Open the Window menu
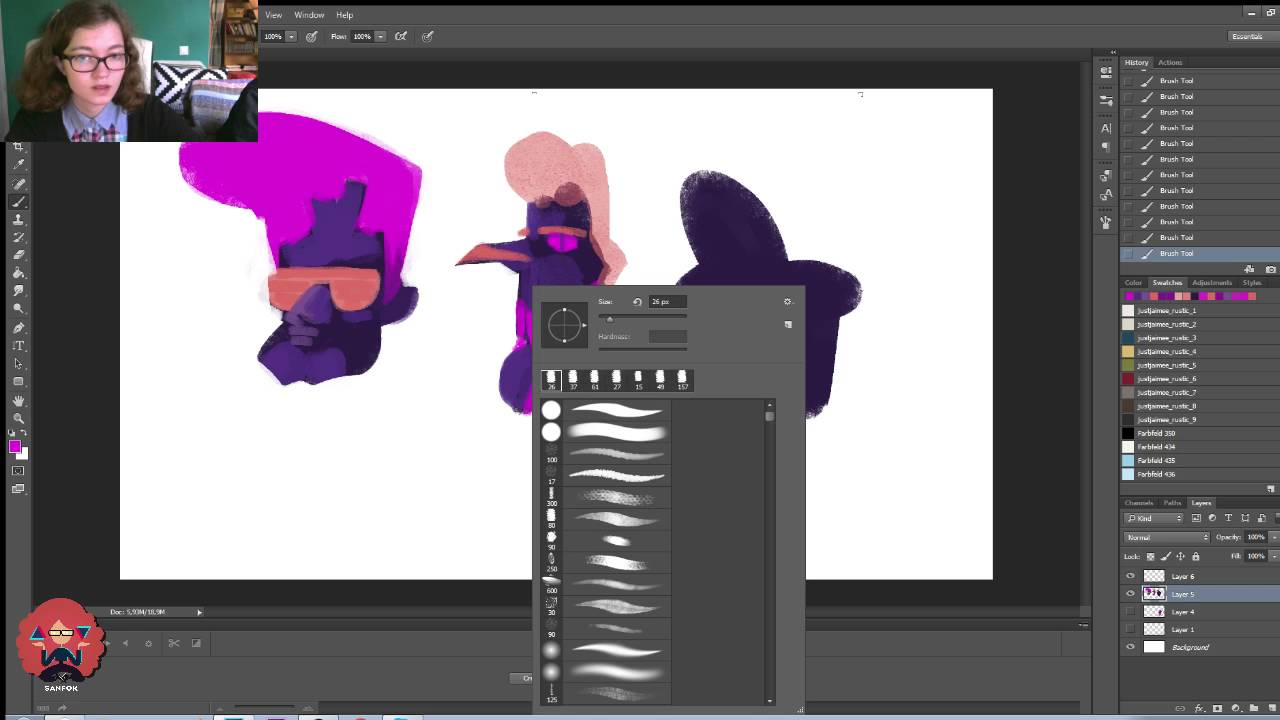This screenshot has height=720, width=1280. click(x=309, y=15)
